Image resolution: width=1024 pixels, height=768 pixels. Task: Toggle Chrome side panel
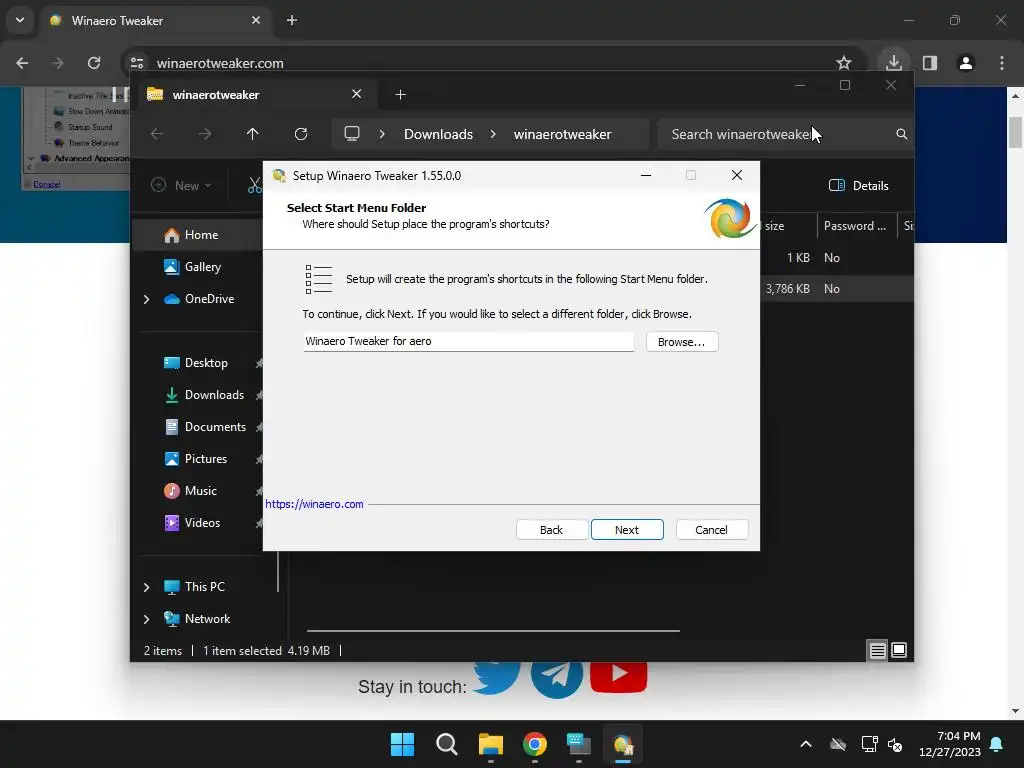point(930,63)
